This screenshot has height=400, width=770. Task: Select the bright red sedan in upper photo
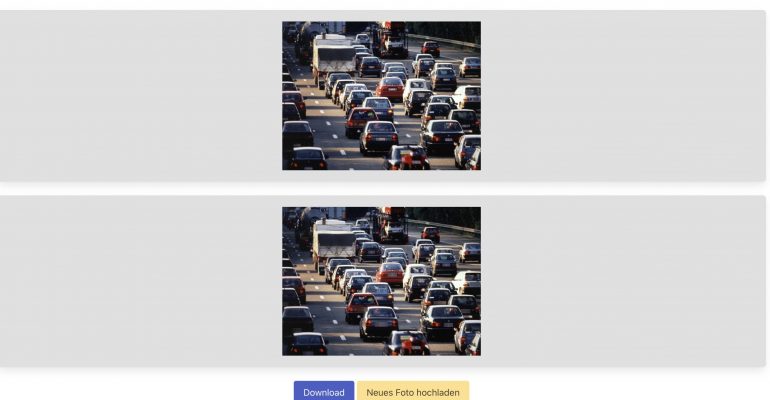[x=390, y=89]
